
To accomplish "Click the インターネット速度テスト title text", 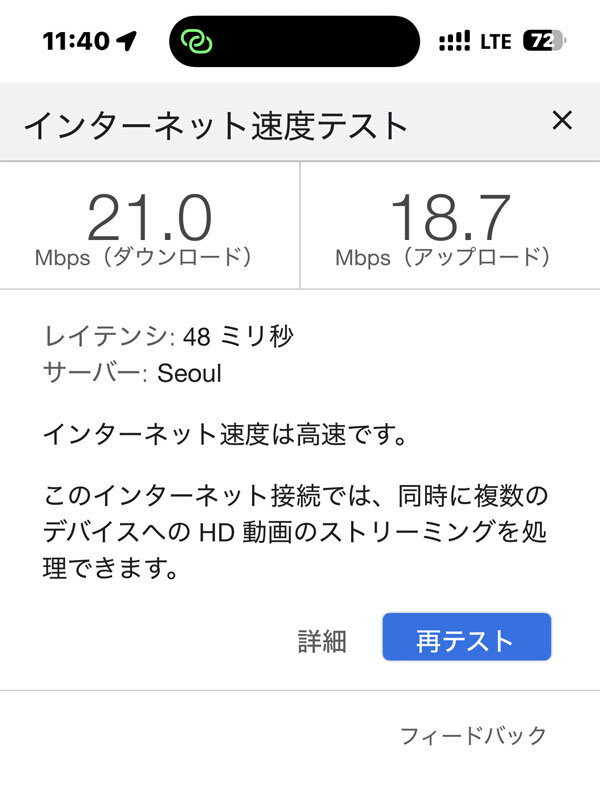I will pyautogui.click(x=216, y=125).
